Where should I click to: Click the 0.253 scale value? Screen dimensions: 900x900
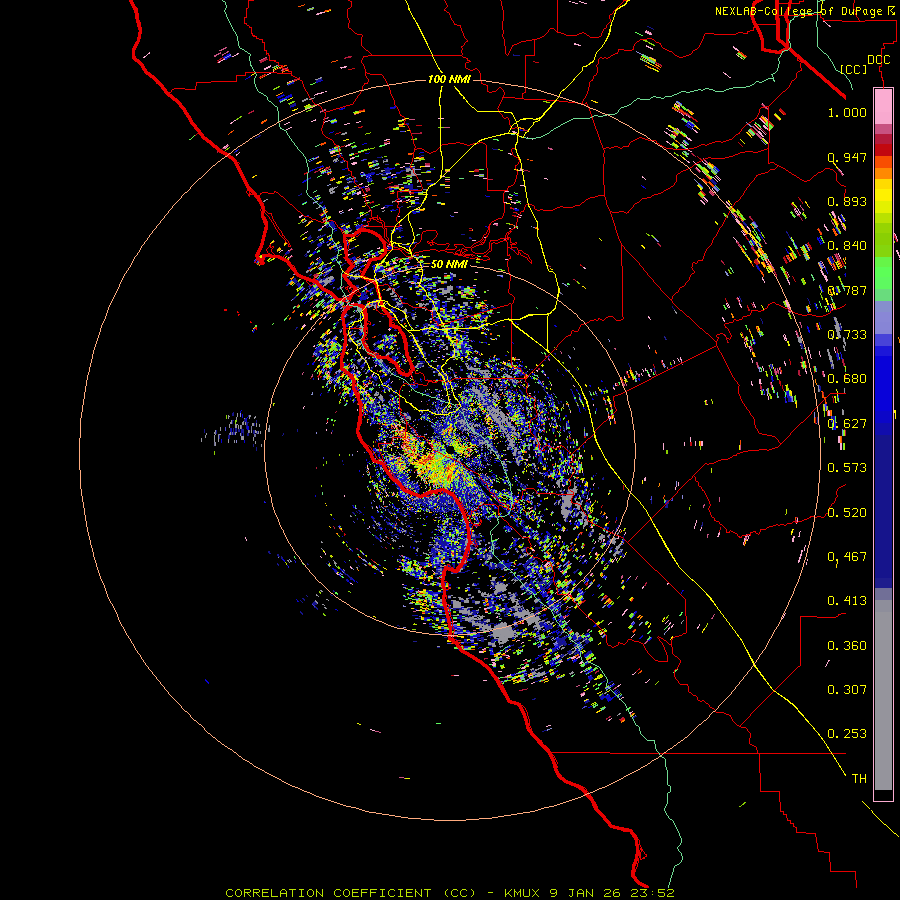(847, 734)
